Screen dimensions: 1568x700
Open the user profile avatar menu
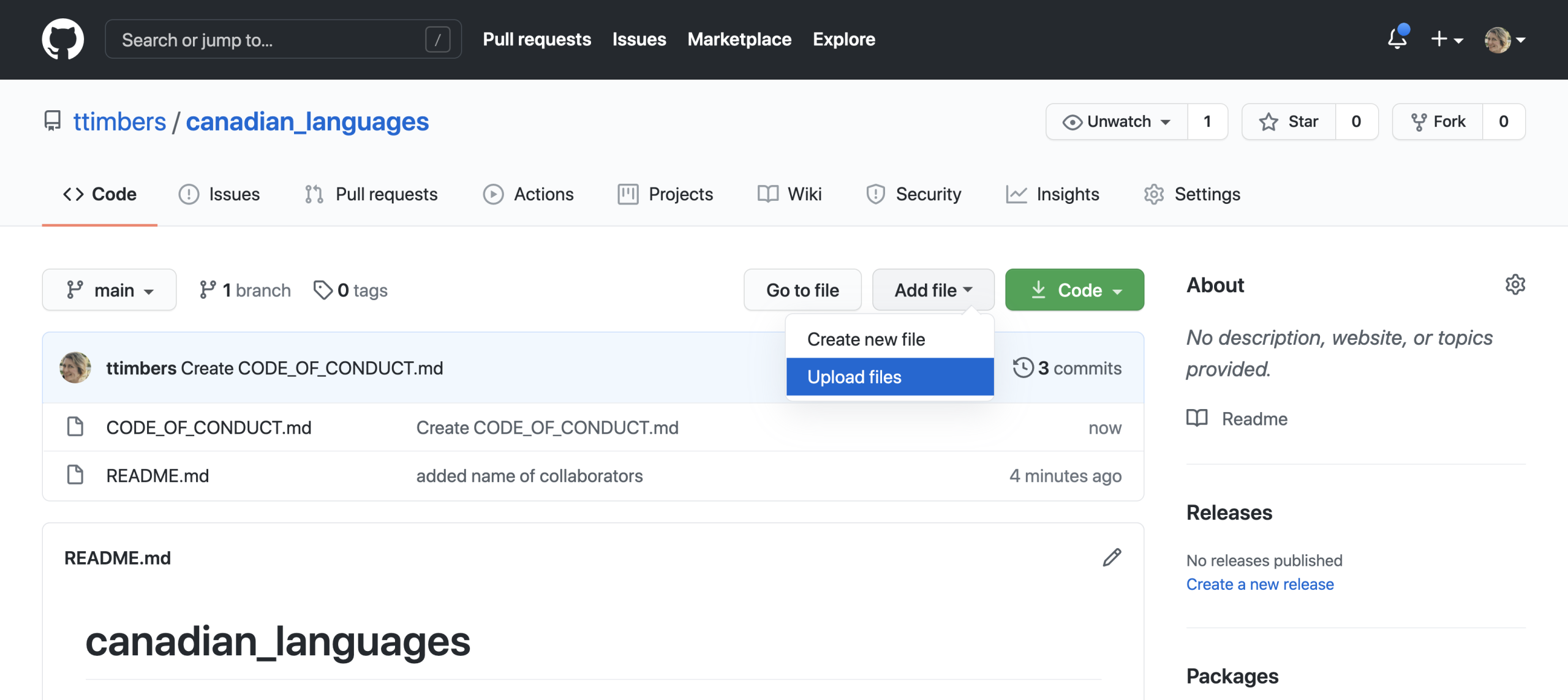point(1504,40)
